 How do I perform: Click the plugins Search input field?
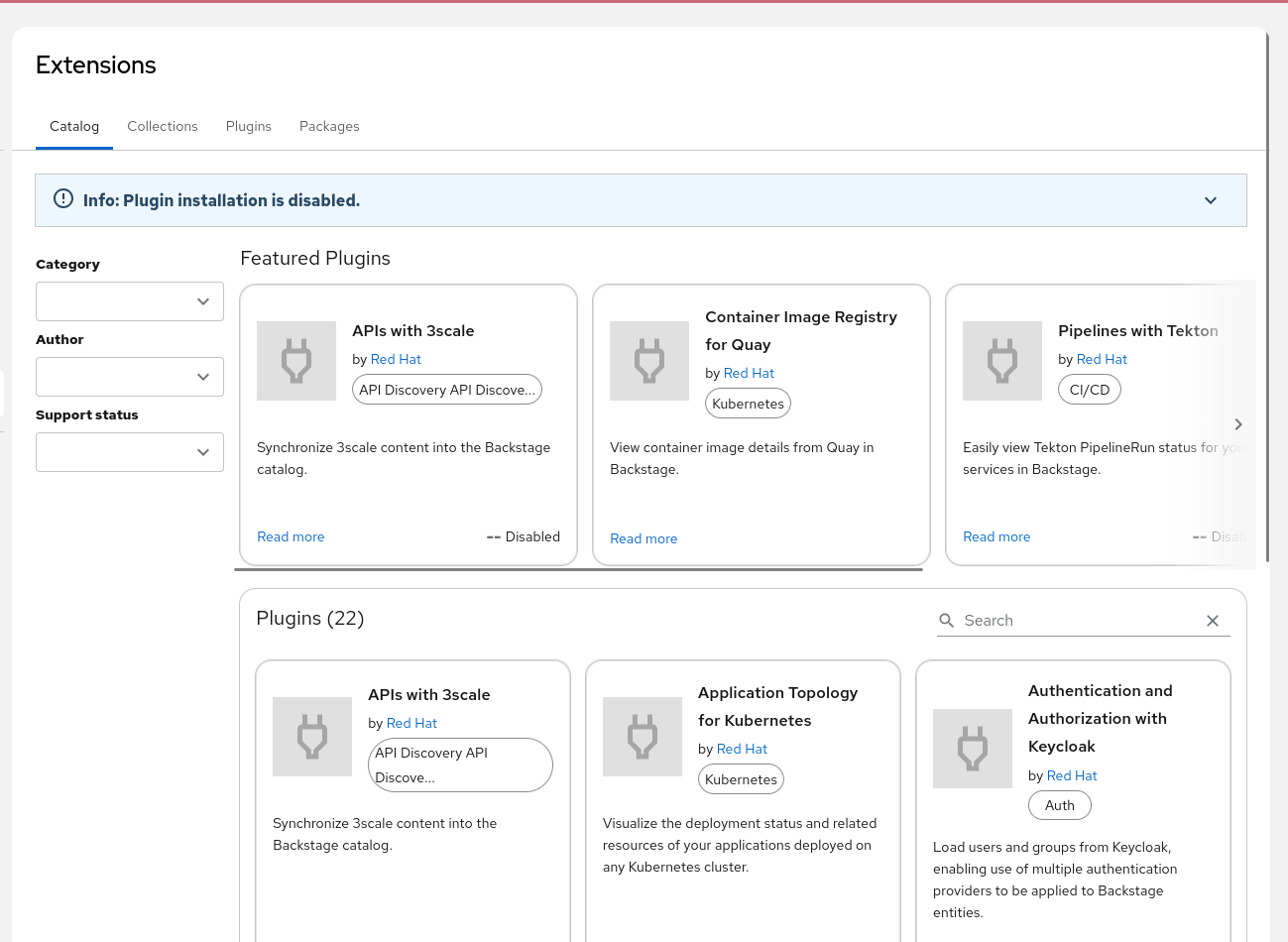1076,621
